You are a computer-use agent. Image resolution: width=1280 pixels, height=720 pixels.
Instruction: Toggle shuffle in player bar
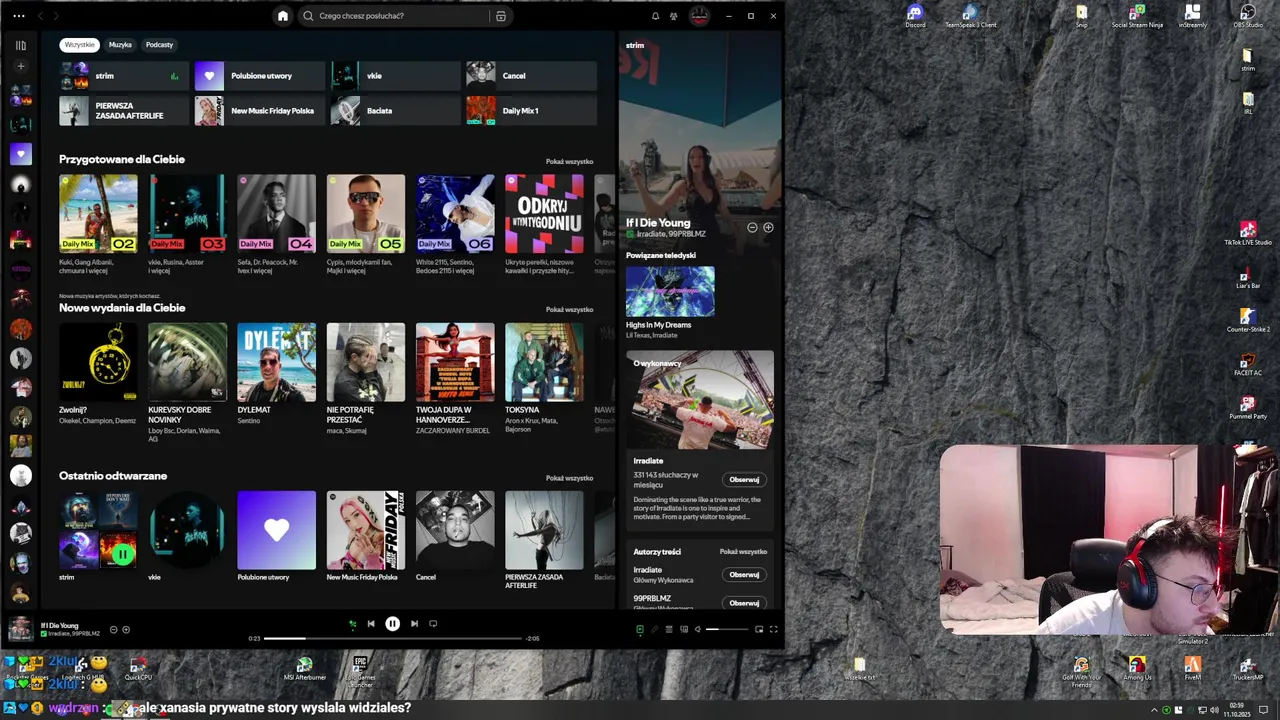click(x=352, y=624)
